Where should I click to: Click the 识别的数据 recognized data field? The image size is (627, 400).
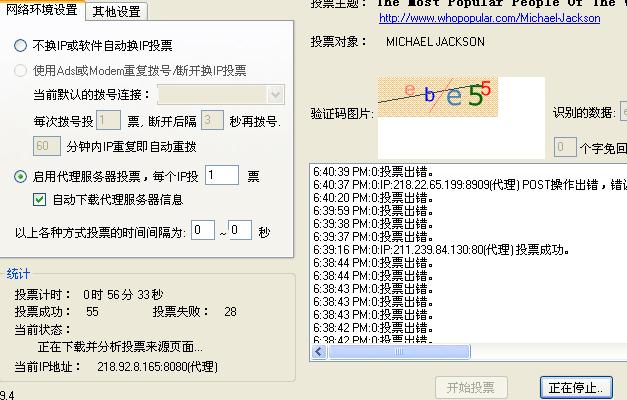(623, 113)
